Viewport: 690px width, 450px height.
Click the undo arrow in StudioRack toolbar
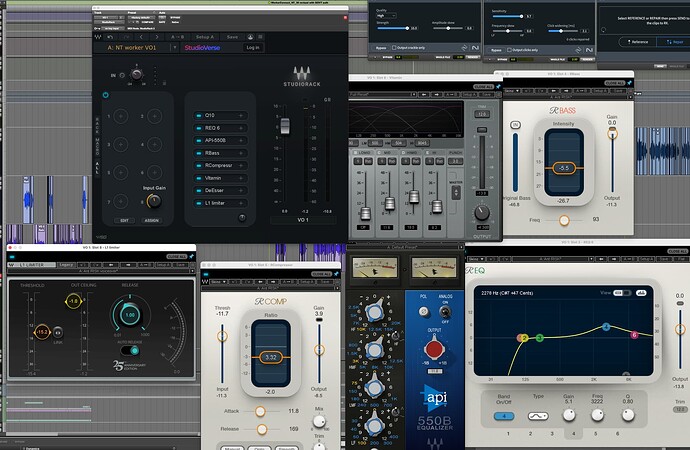pyautogui.click(x=110, y=37)
